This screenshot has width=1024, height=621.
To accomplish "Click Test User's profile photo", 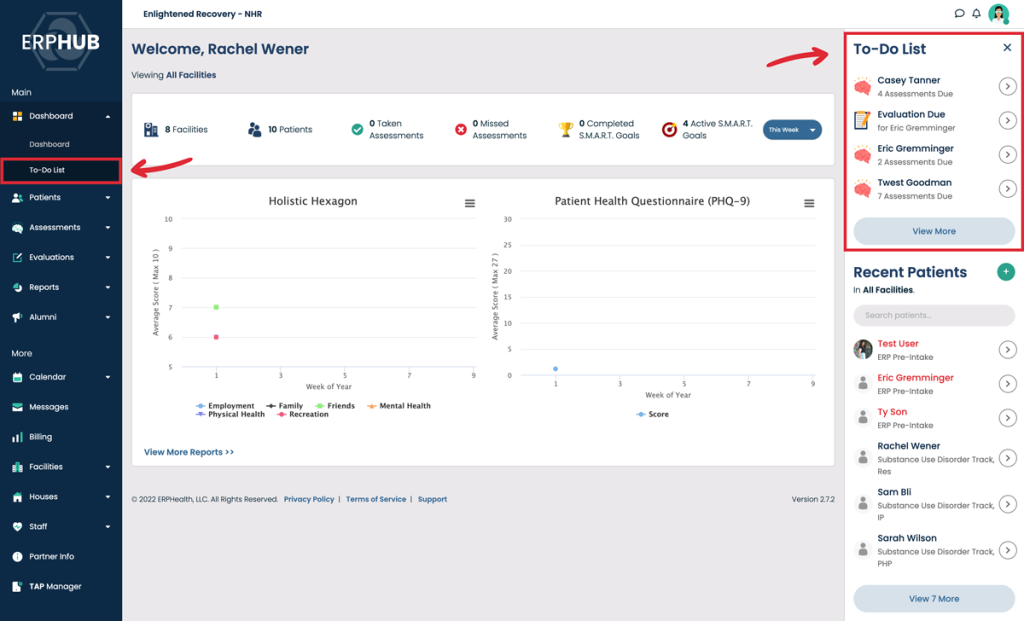I will pos(863,349).
